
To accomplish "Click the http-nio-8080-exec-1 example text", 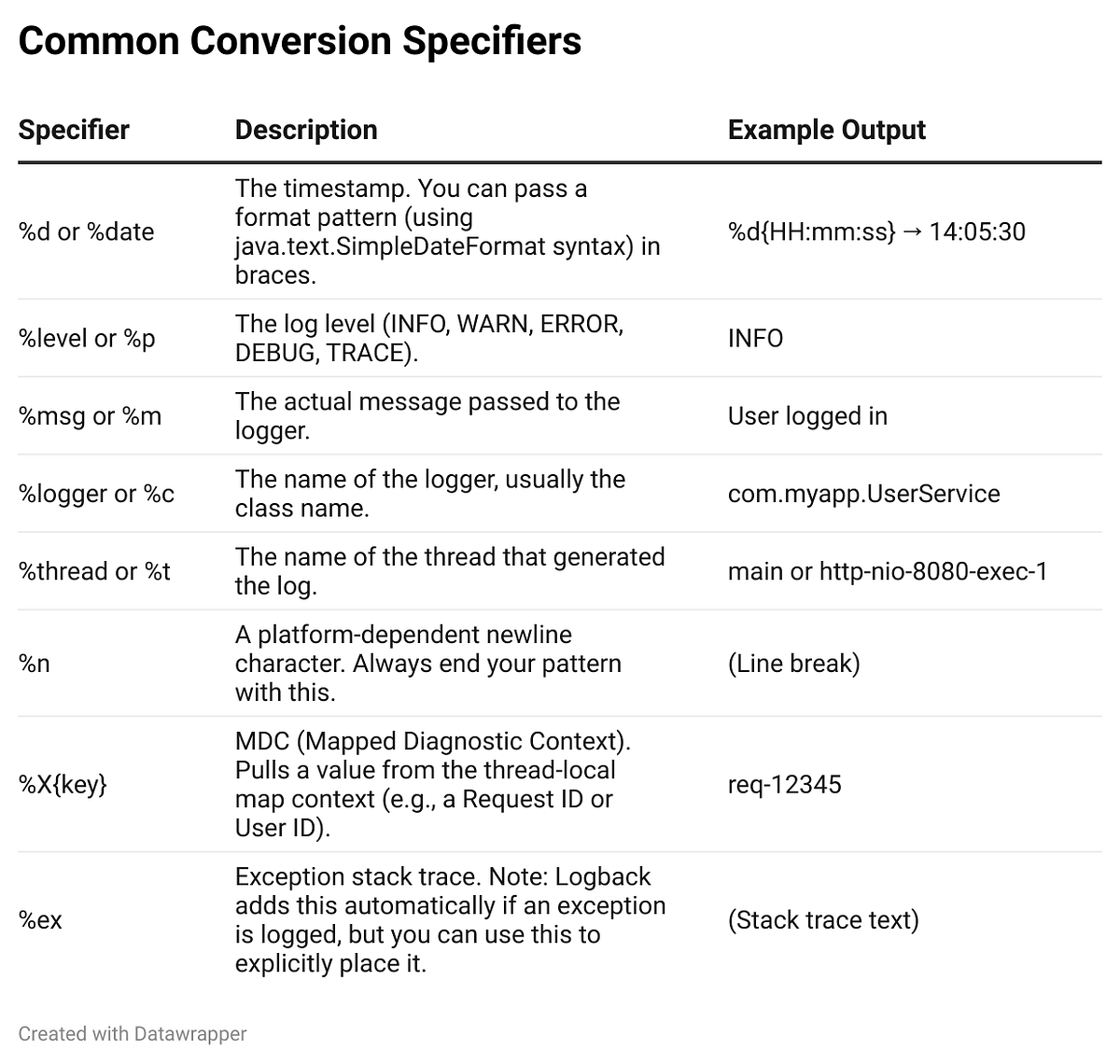I will [x=933, y=571].
